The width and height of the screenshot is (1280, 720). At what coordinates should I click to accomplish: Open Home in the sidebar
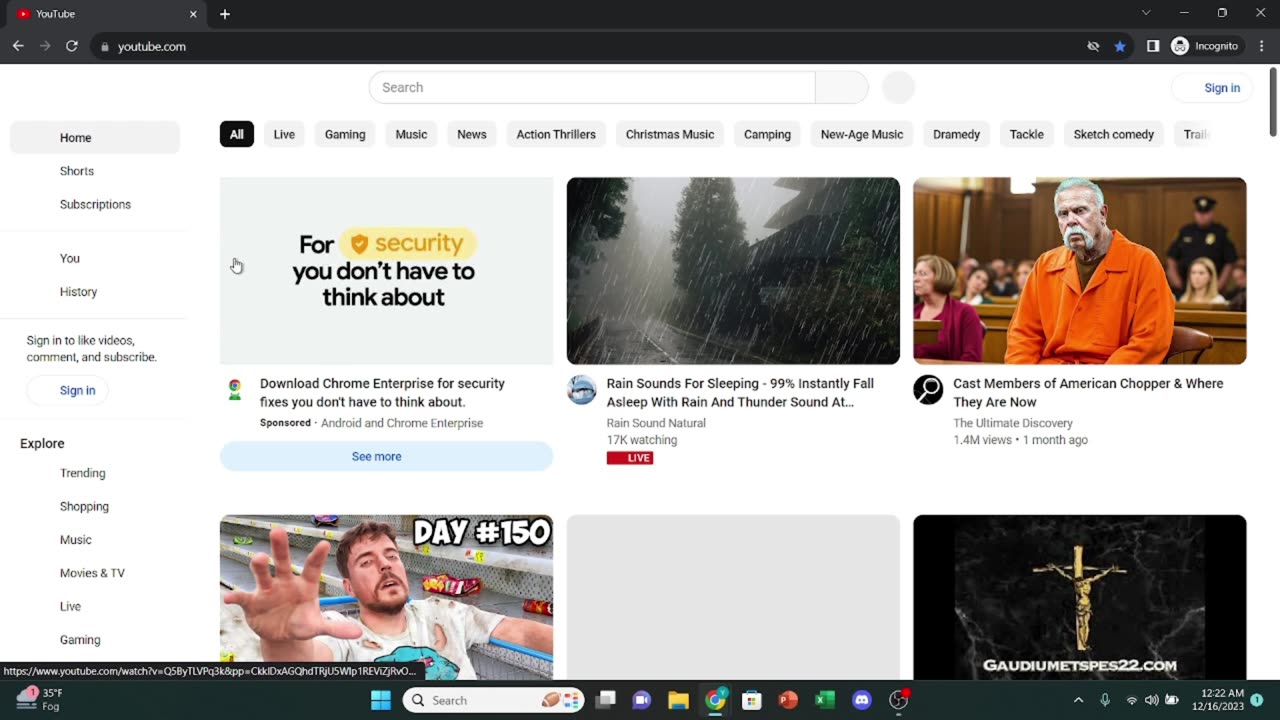(x=95, y=138)
